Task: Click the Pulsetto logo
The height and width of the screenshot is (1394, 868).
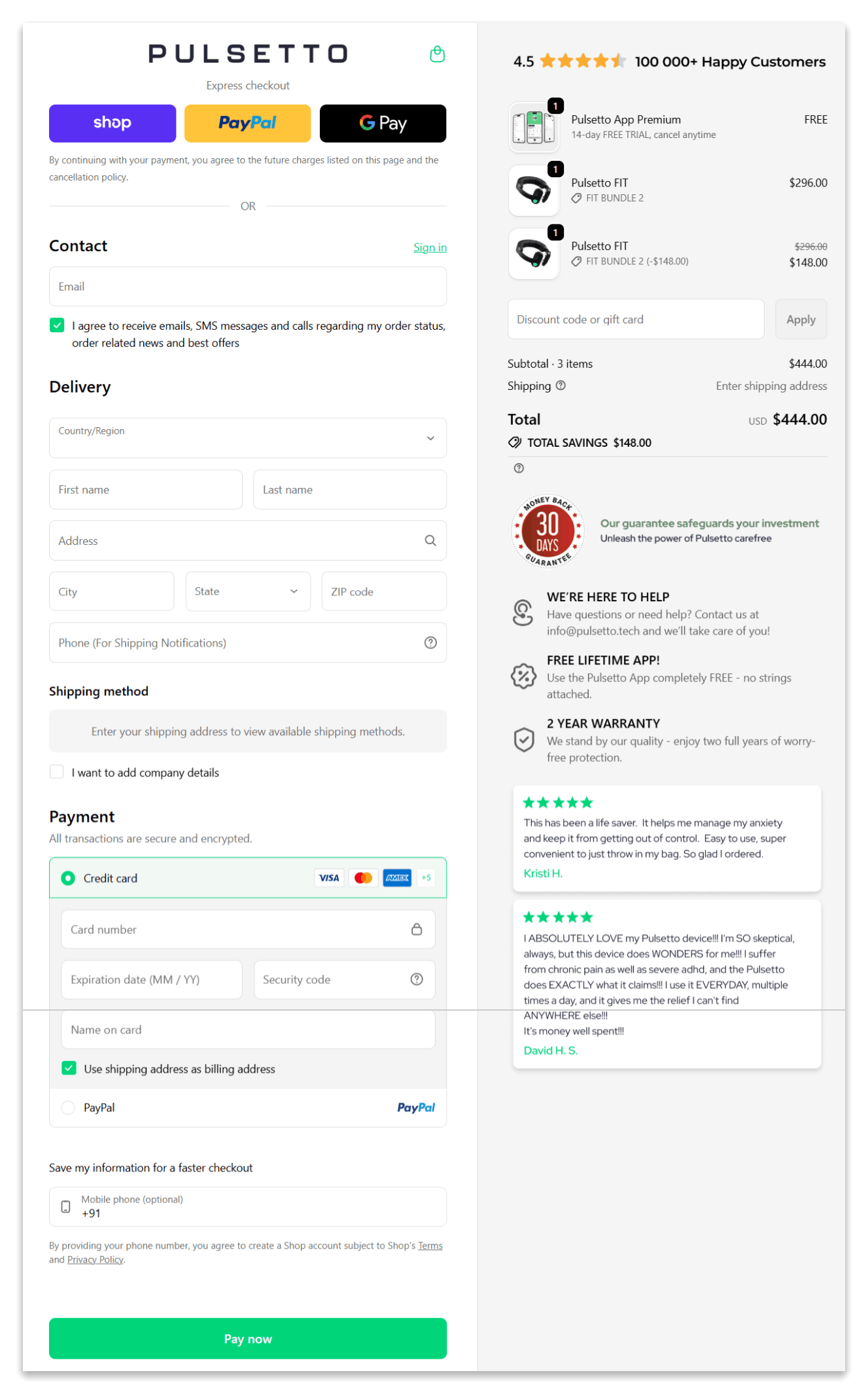Action: pyautogui.click(x=247, y=54)
